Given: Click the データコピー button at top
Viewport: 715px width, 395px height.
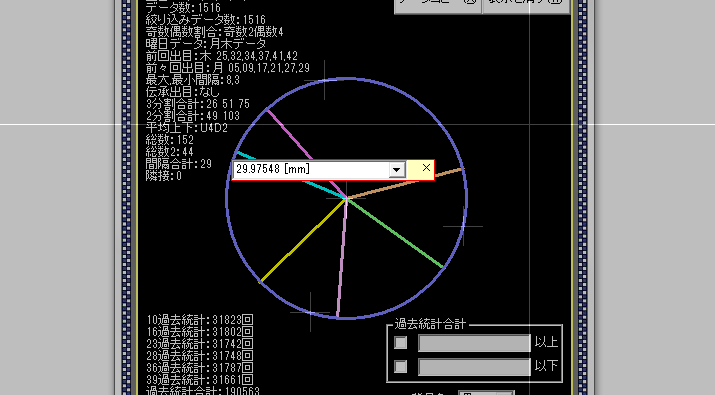Looking at the screenshot, I should (x=438, y=5).
